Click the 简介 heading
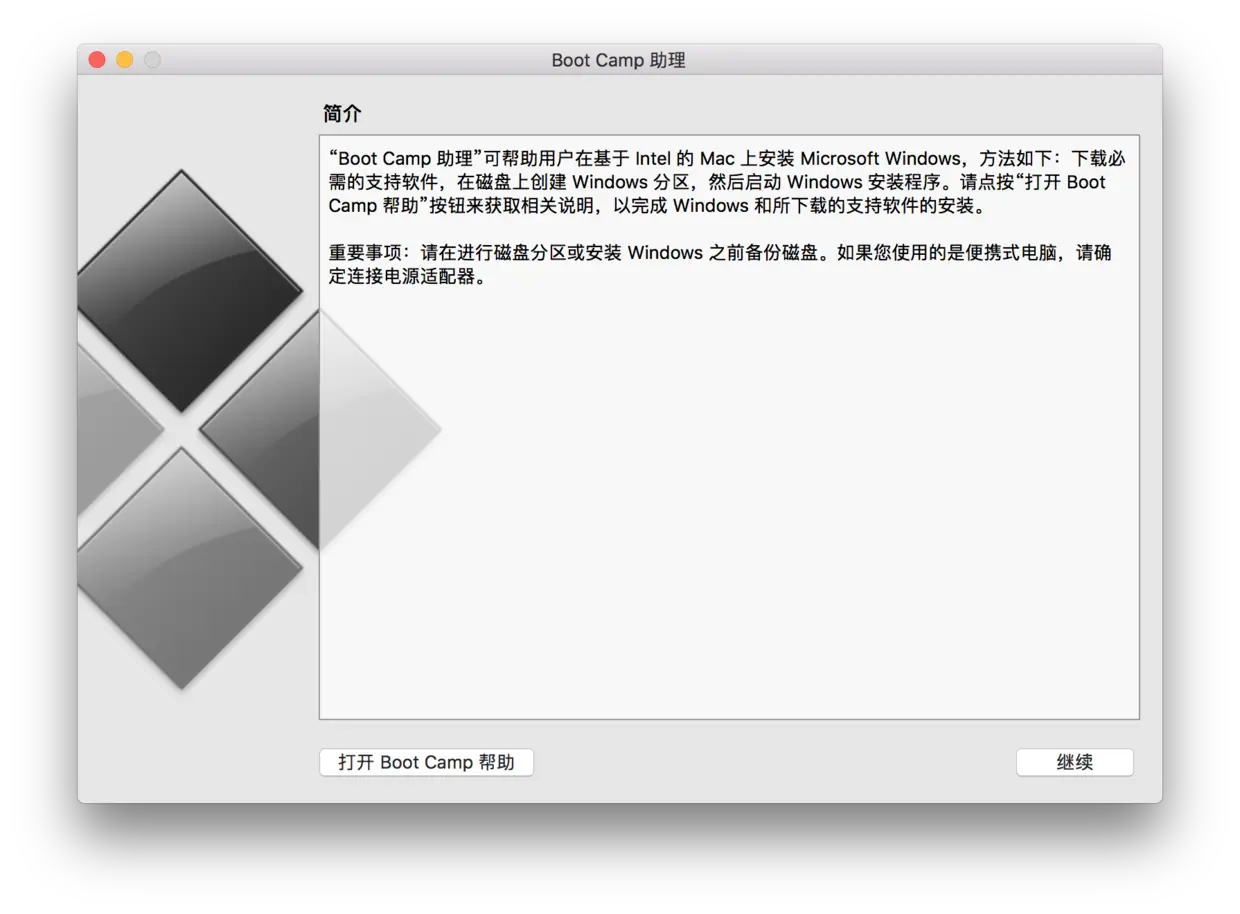The width and height of the screenshot is (1240, 914). click(342, 113)
